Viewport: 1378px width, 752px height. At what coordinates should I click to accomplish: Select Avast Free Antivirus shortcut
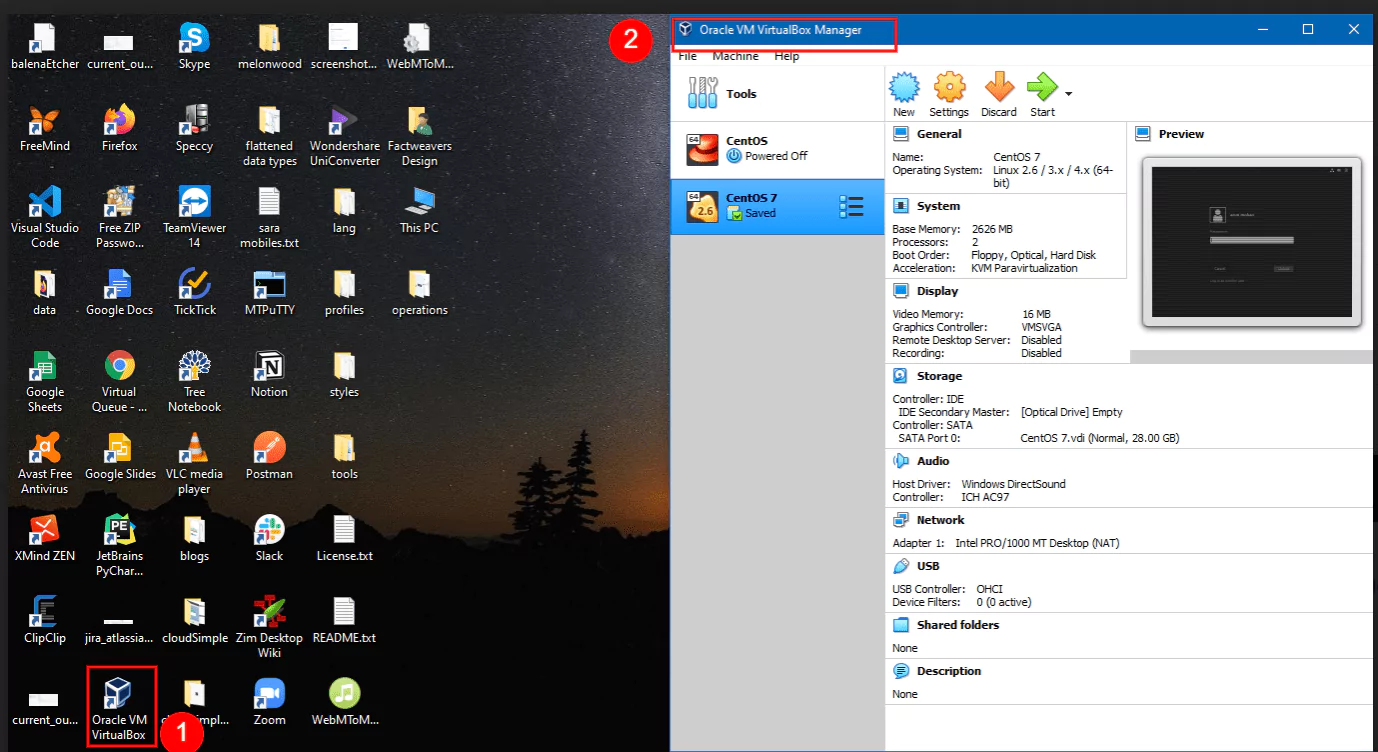click(x=44, y=464)
